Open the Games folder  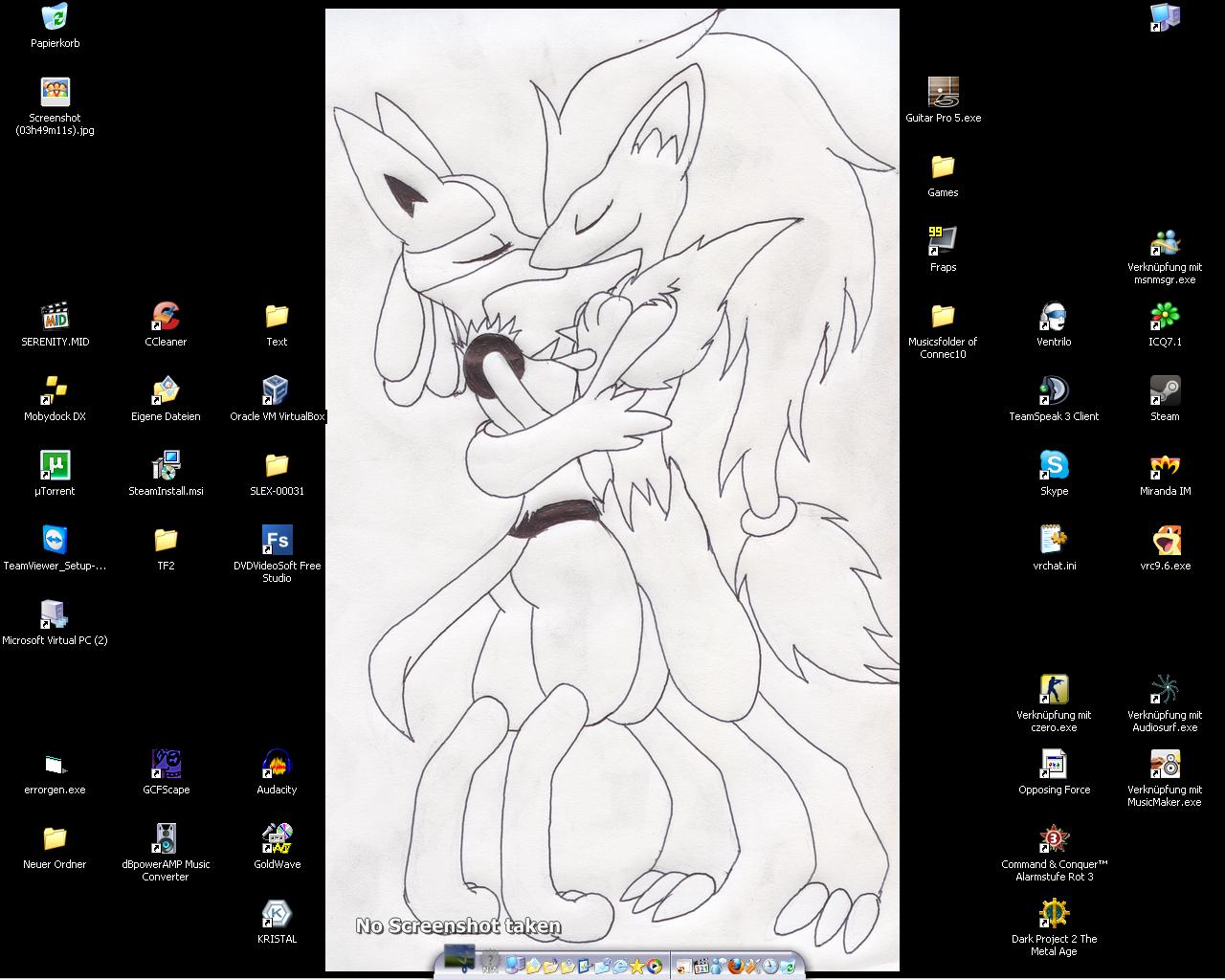pyautogui.click(x=943, y=167)
